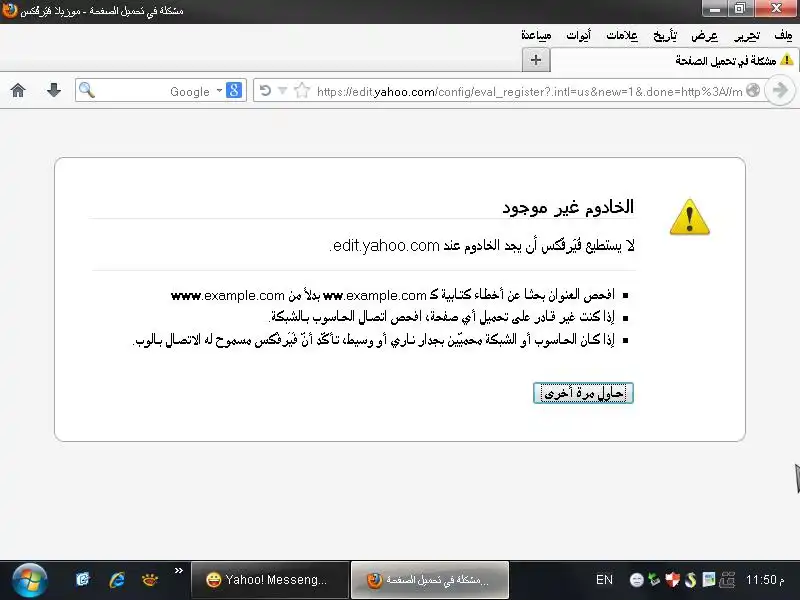Click the Yahoo Messenger smiley tray icon
Image resolution: width=800 pixels, height=600 pixels.
click(x=636, y=580)
